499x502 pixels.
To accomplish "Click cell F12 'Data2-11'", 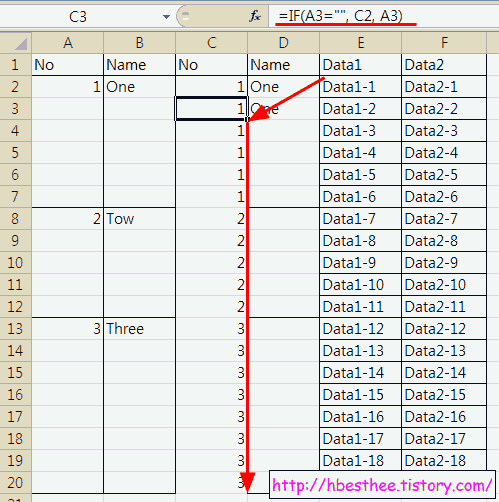I will (x=444, y=307).
